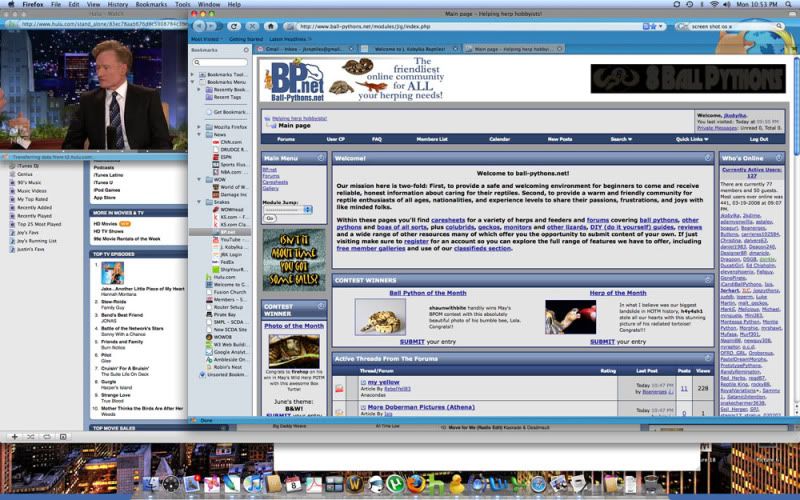800x500 pixels.
Task: Open the Photo of the Month link
Action: 294,326
